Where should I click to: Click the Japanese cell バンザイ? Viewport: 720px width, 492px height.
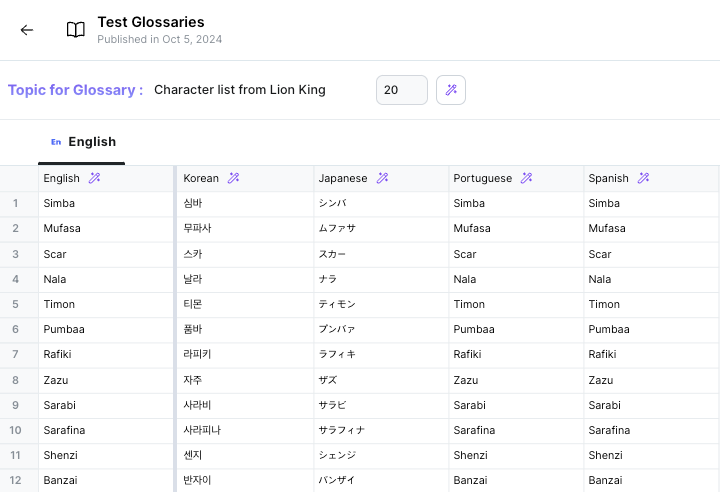(x=381, y=480)
